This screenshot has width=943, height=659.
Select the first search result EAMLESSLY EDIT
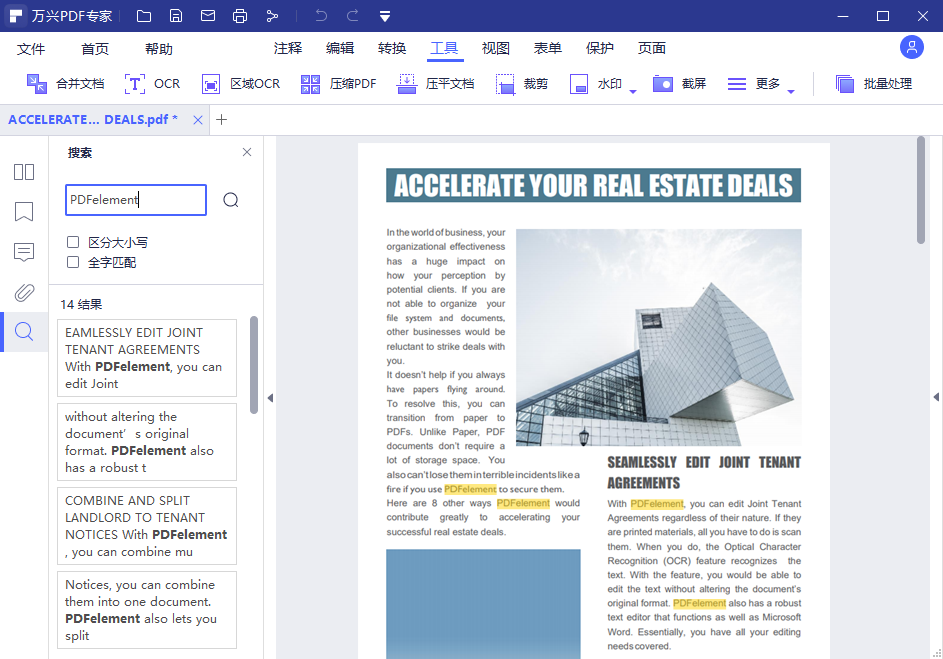(145, 358)
